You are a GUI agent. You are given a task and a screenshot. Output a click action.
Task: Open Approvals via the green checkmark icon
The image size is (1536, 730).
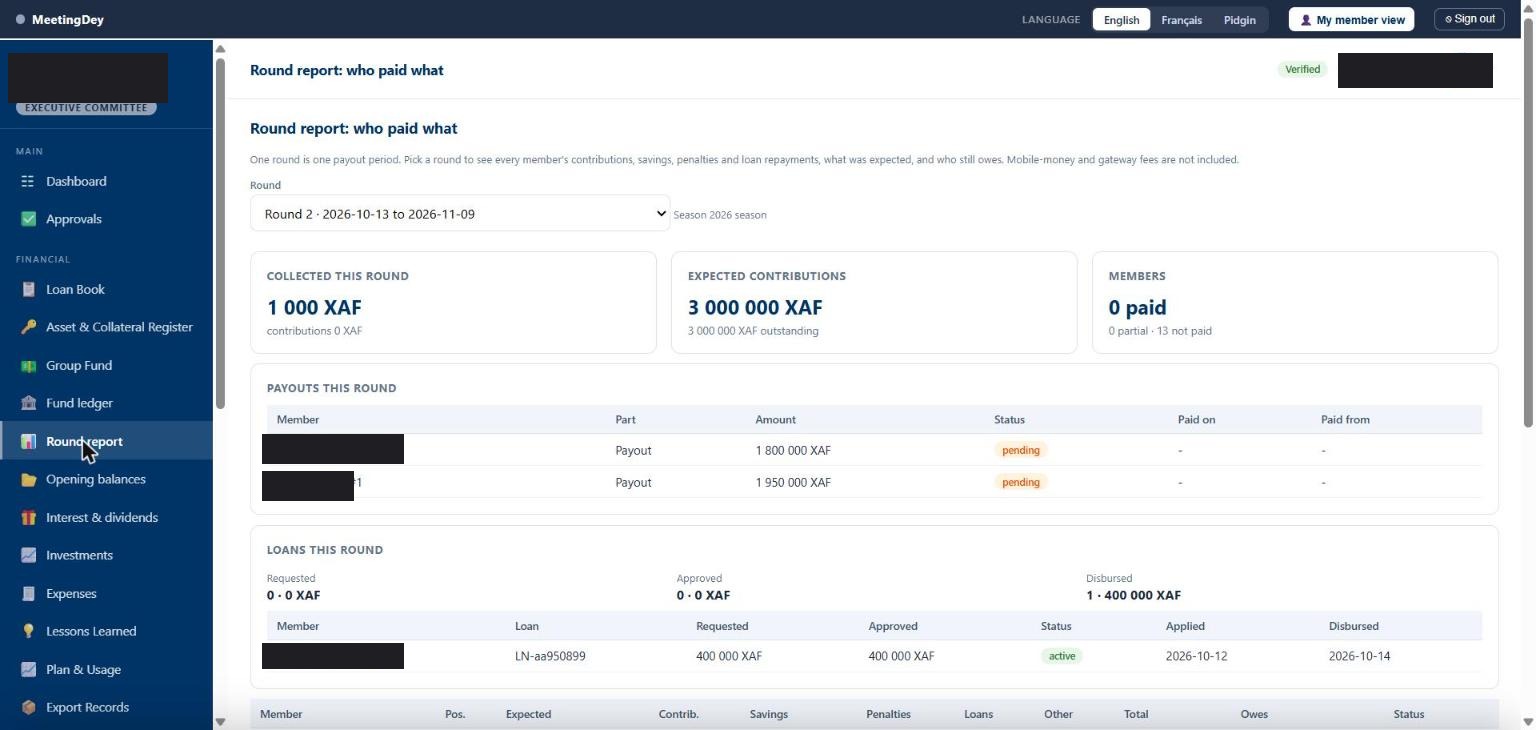point(28,219)
